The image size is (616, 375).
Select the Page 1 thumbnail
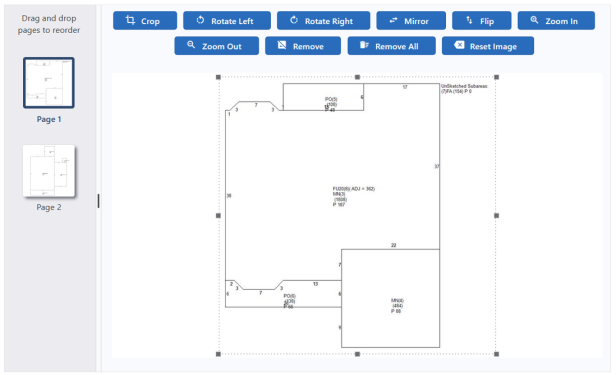pos(49,83)
